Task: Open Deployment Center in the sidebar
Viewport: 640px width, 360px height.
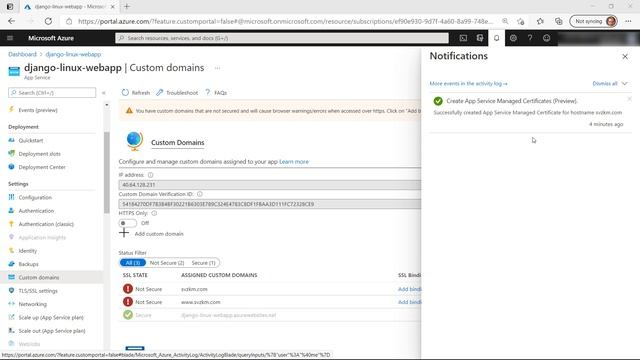Action: click(42, 167)
